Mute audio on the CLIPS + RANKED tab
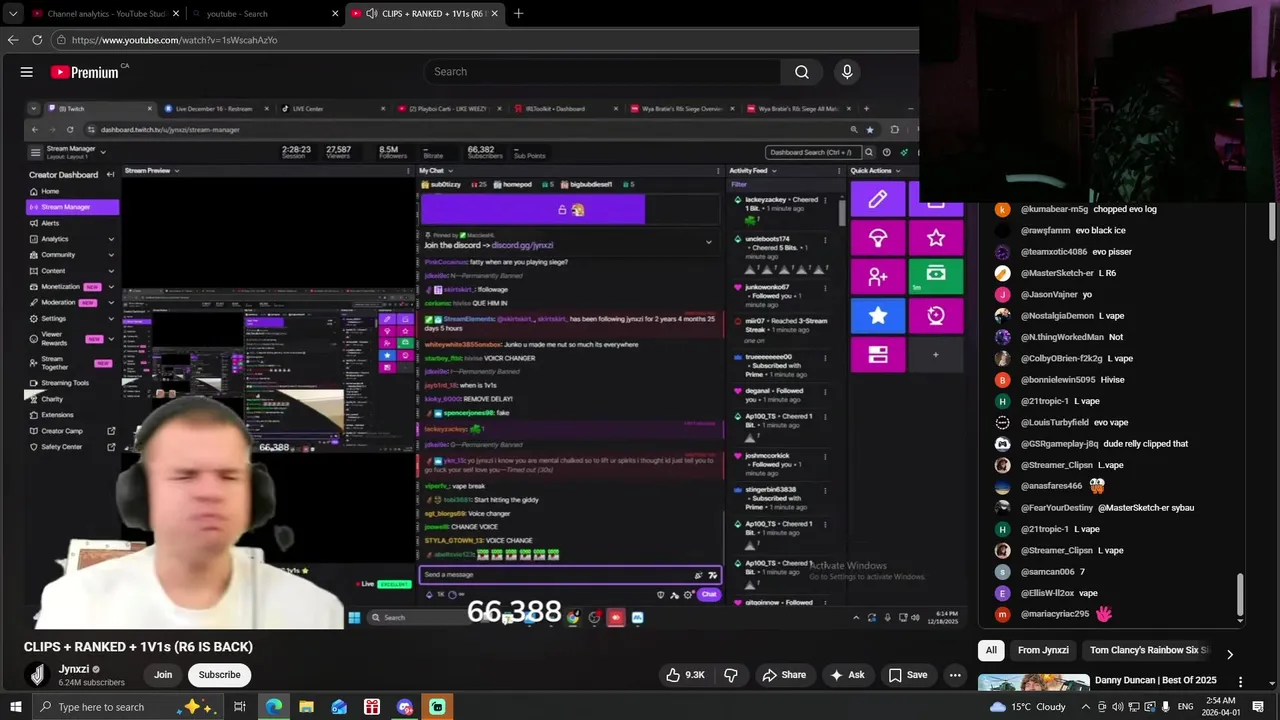The image size is (1280, 720). 371,14
